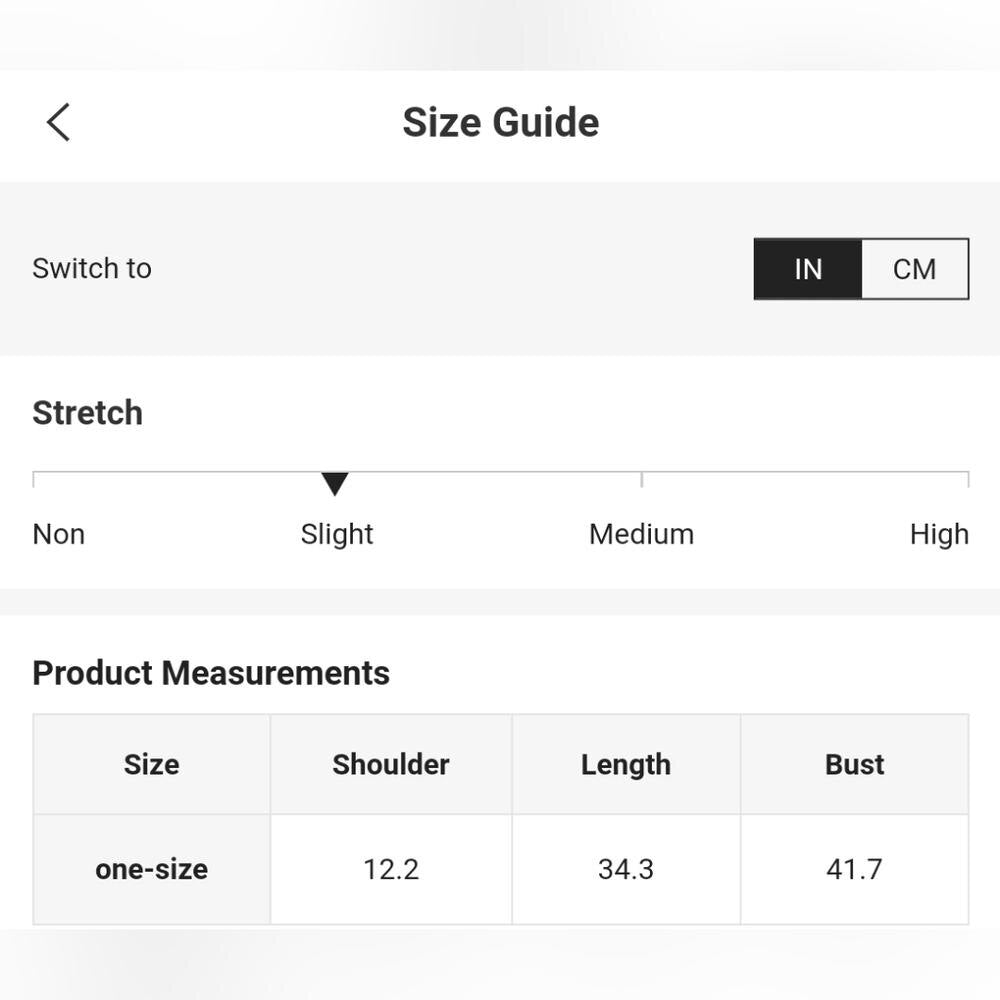Click the black stretch indicator triangle
The width and height of the screenshot is (1000, 1000).
335,485
